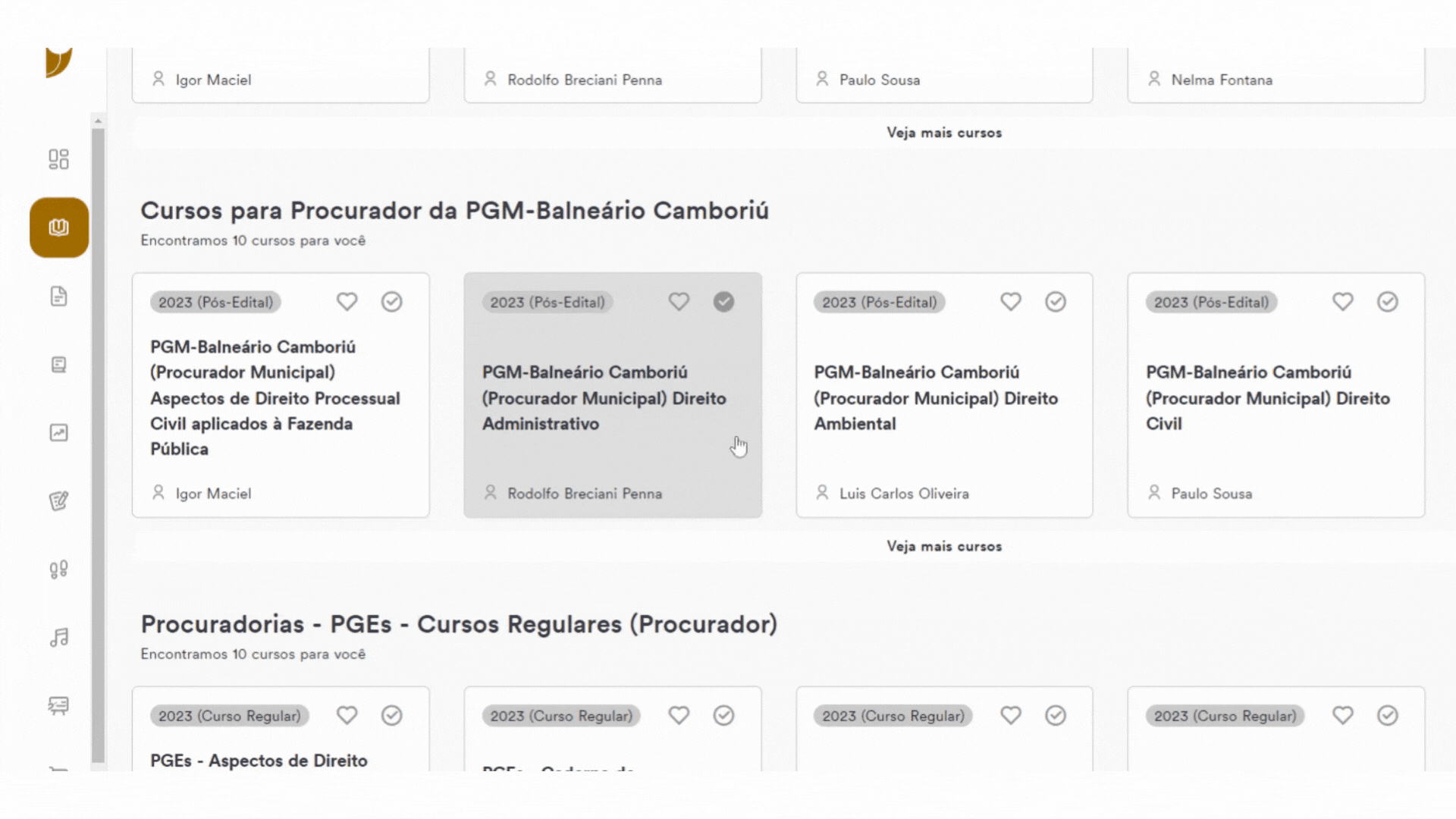Open the checklist pencil icon in sidebar

(x=58, y=500)
